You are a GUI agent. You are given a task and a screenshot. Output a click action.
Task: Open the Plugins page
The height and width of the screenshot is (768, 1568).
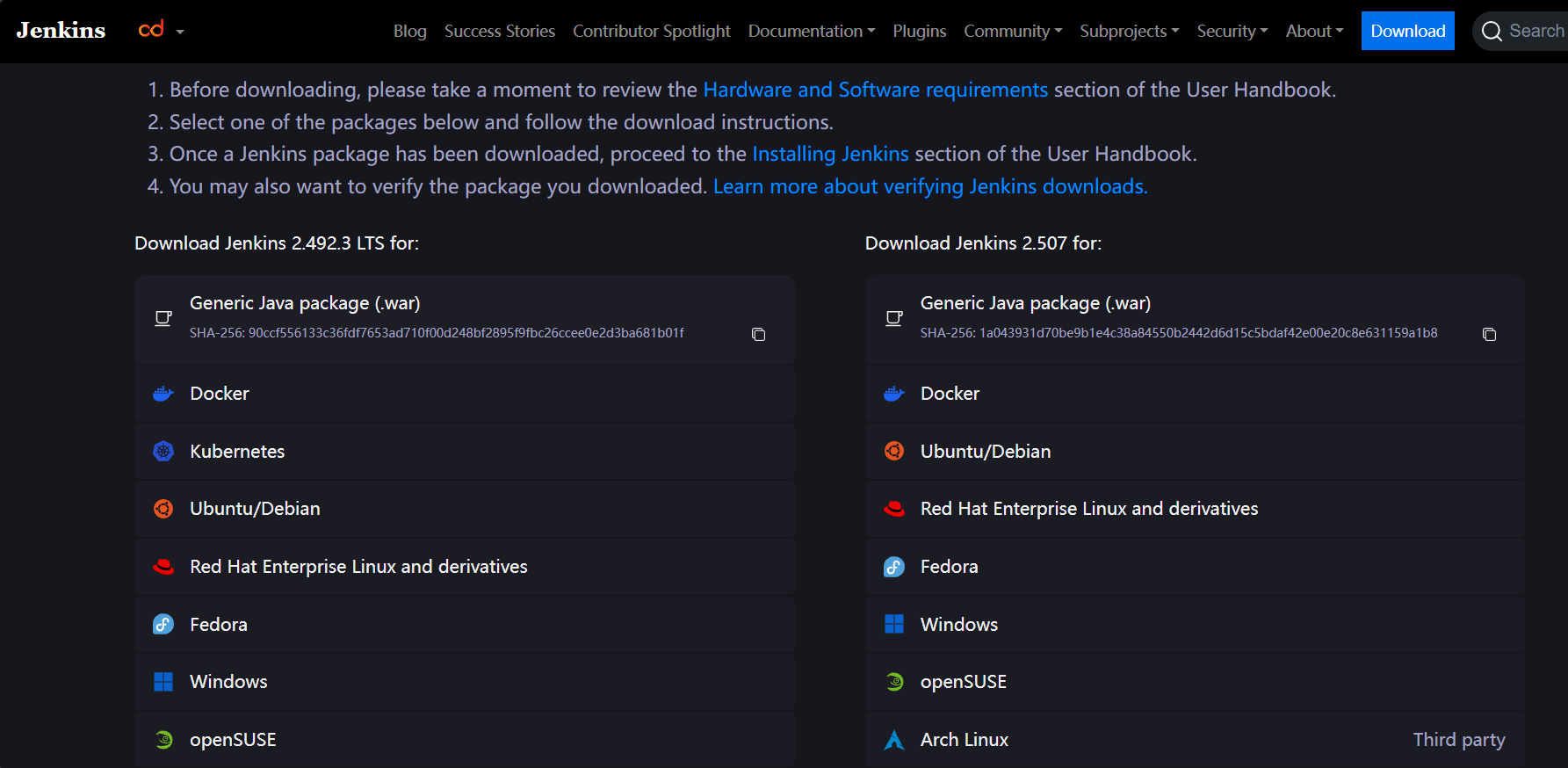coord(920,31)
